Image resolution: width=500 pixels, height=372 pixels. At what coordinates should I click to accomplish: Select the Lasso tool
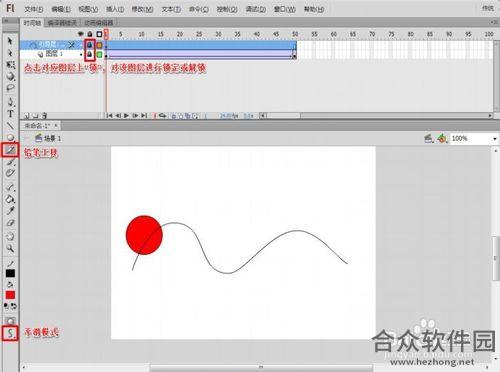10,88
